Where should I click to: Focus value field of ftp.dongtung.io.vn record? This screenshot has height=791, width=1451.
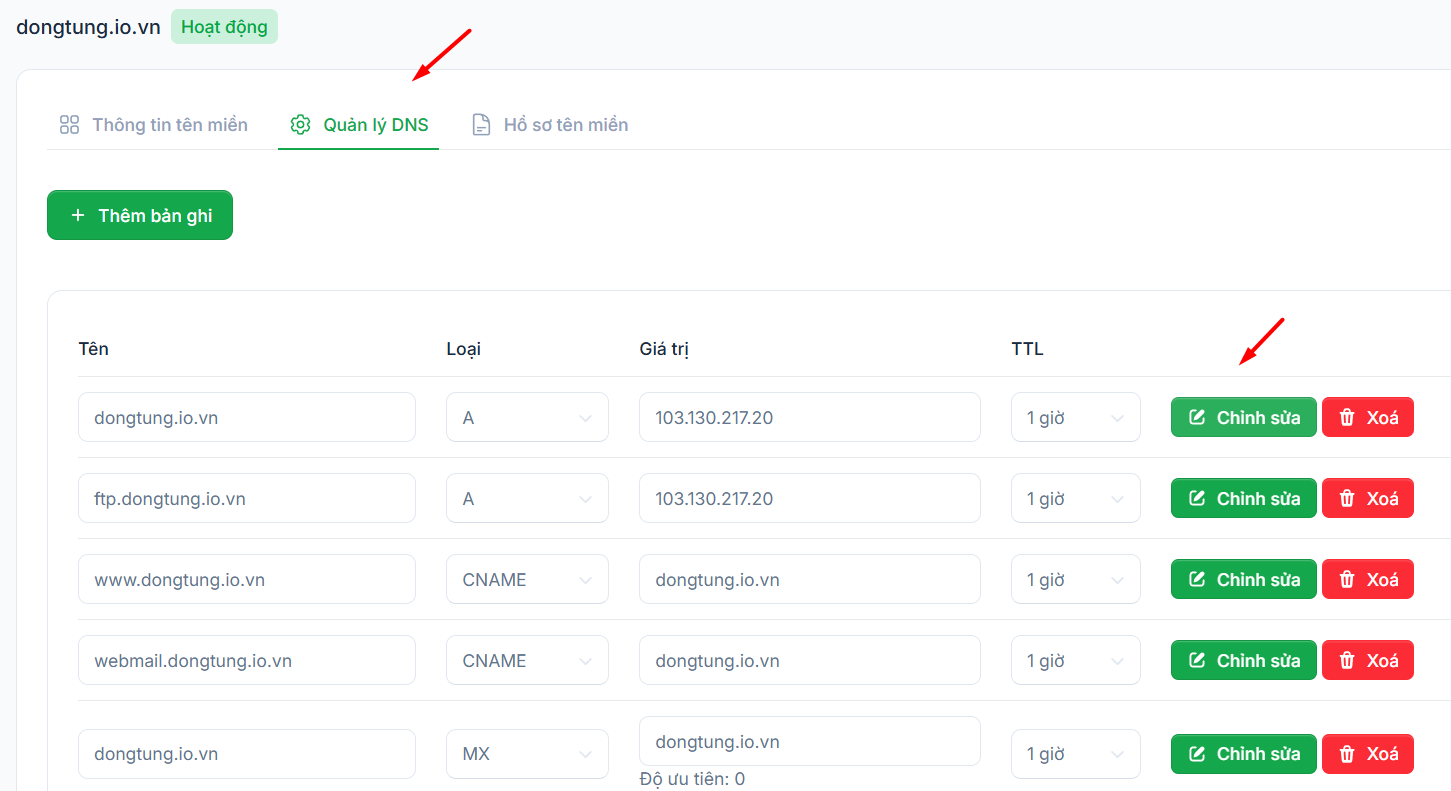pyautogui.click(x=810, y=498)
